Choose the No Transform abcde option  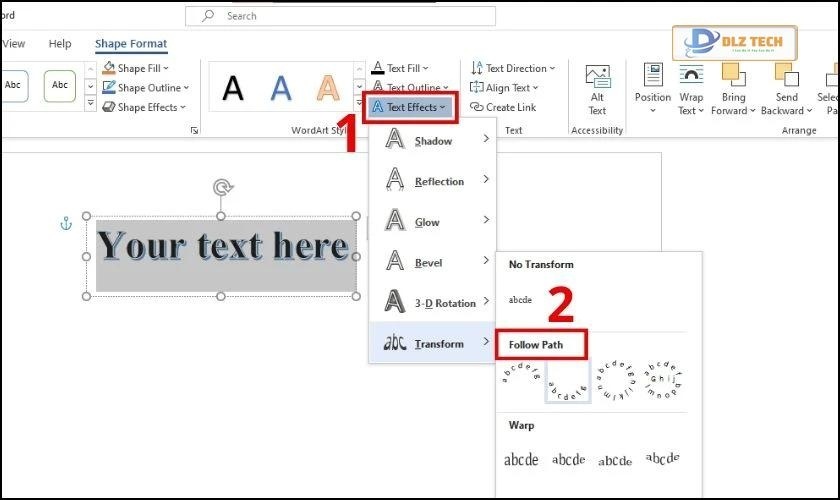tap(520, 299)
